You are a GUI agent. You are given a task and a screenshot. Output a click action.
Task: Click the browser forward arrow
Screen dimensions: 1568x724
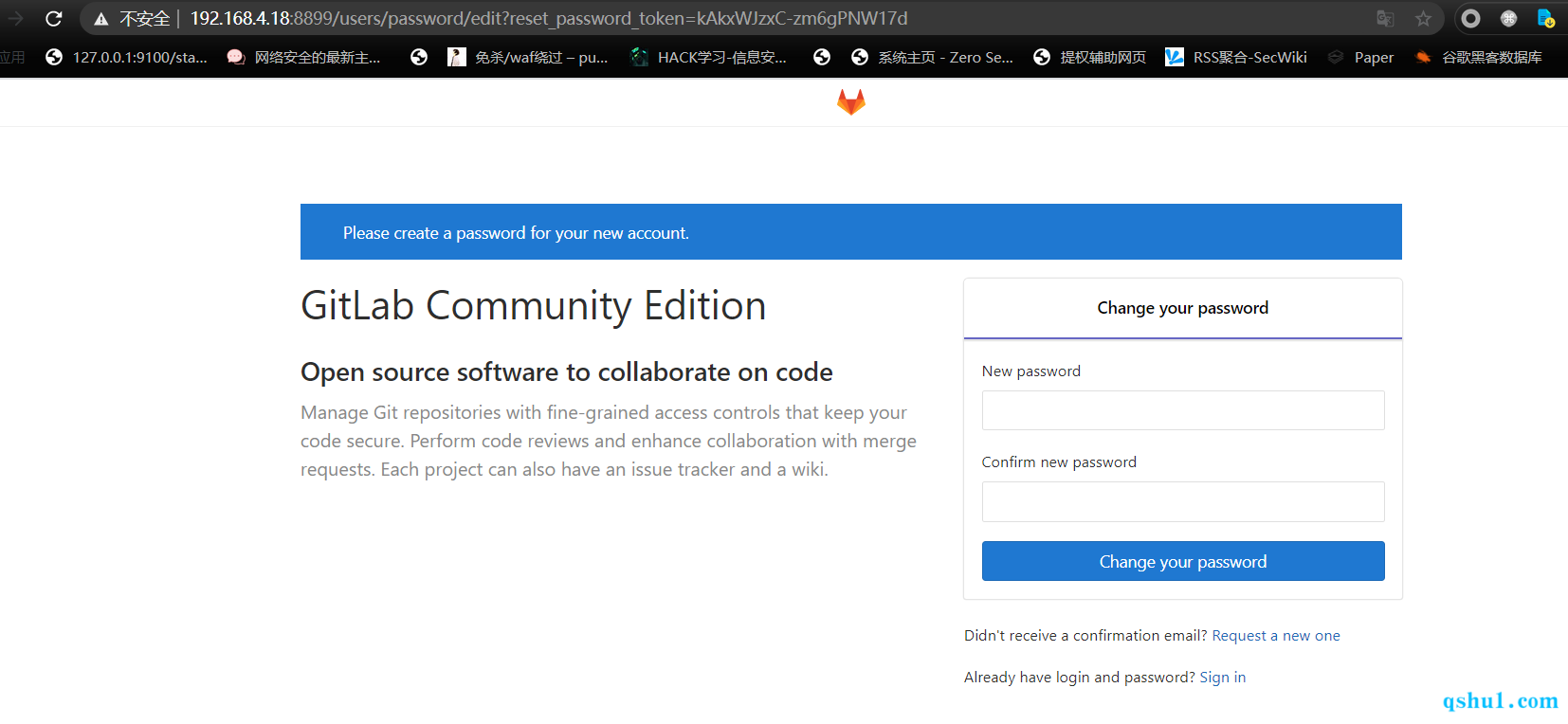click(x=14, y=18)
